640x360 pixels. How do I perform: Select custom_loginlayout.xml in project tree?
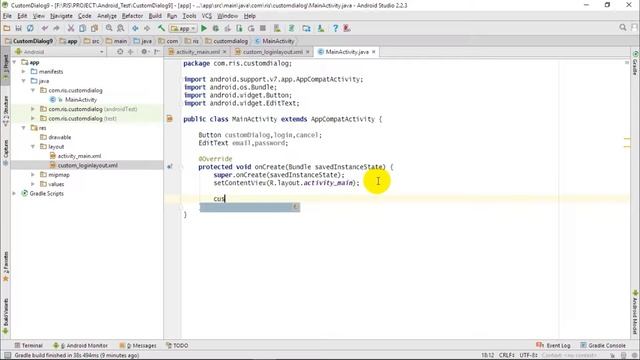[88, 165]
